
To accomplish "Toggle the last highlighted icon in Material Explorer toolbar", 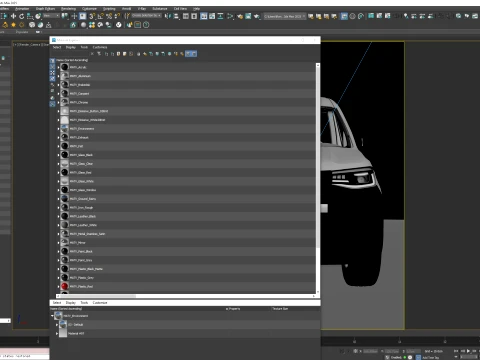I will [x=194, y=54].
